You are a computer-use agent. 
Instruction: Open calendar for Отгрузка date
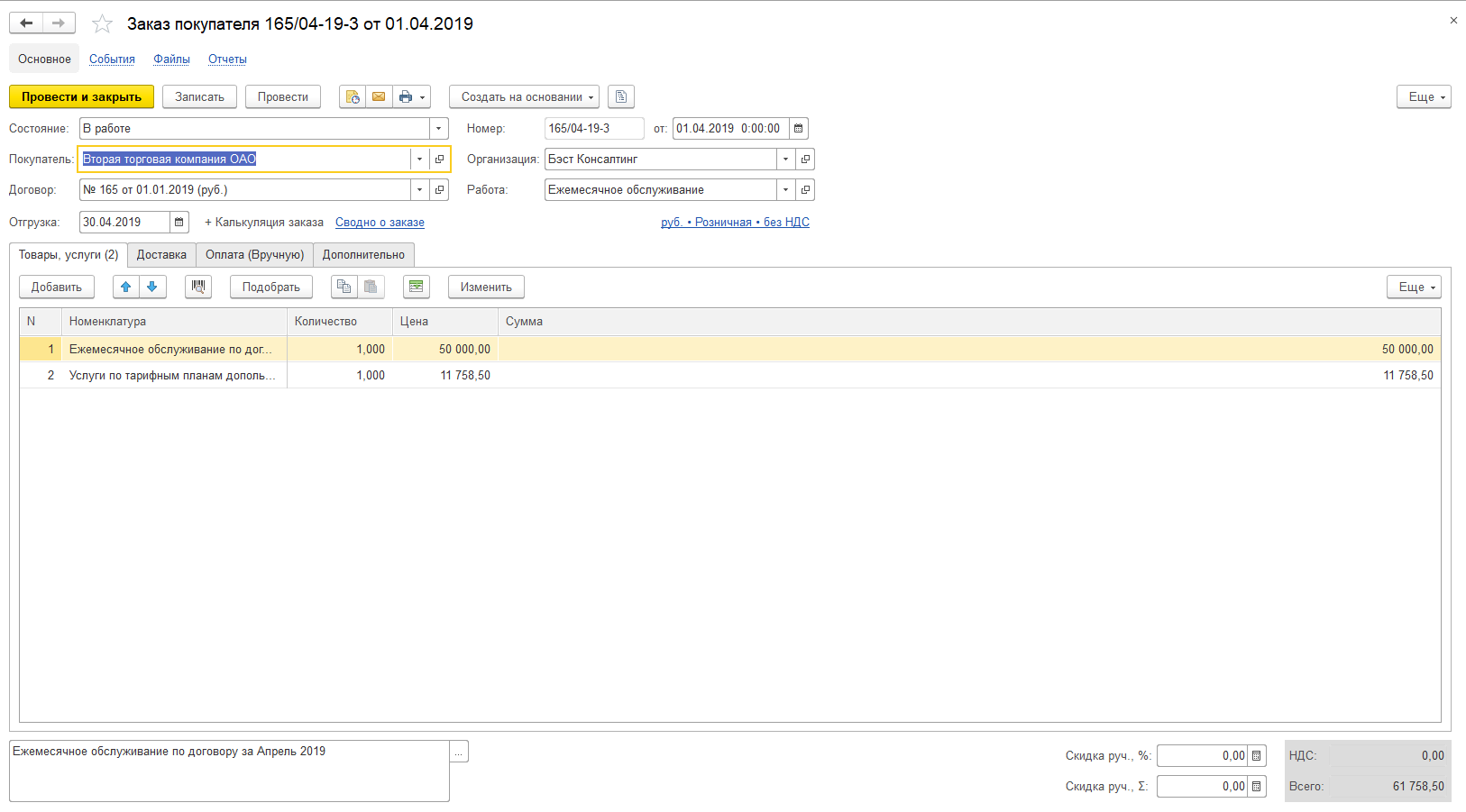[179, 223]
